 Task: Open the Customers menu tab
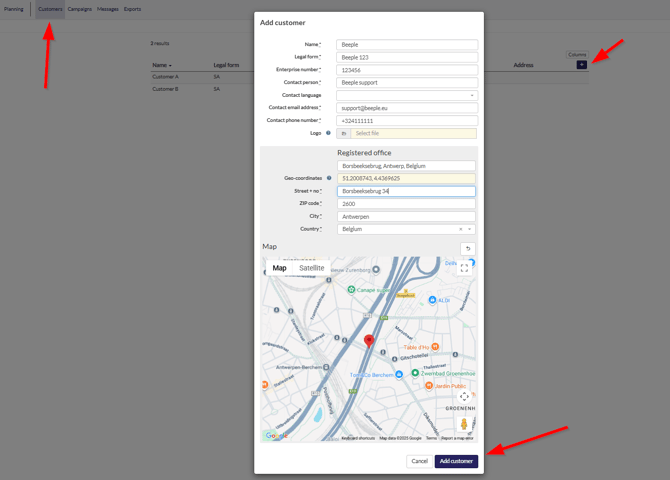pos(50,9)
